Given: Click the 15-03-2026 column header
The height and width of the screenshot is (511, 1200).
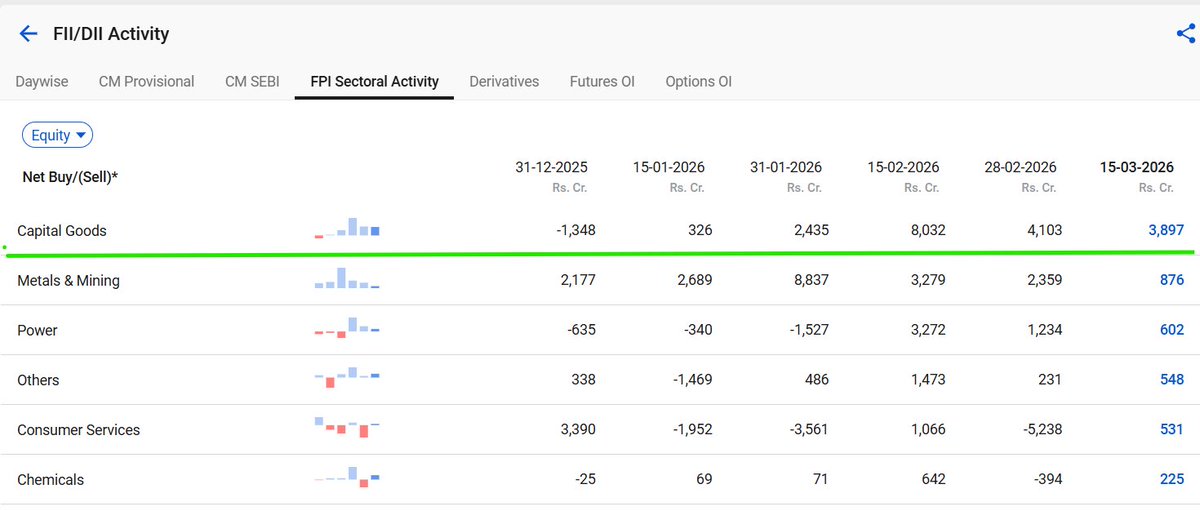Looking at the screenshot, I should (x=1137, y=167).
